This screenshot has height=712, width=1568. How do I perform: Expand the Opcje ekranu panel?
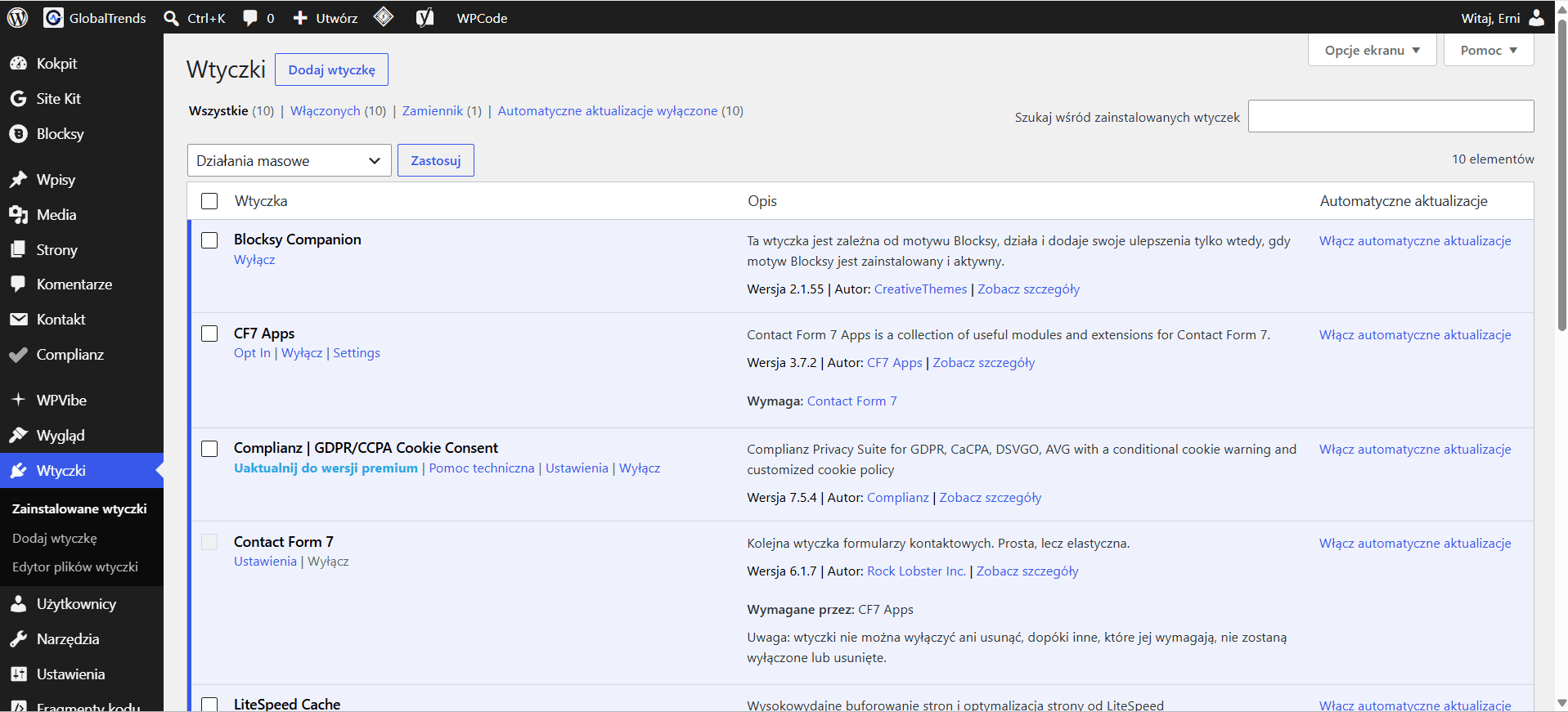click(1372, 50)
